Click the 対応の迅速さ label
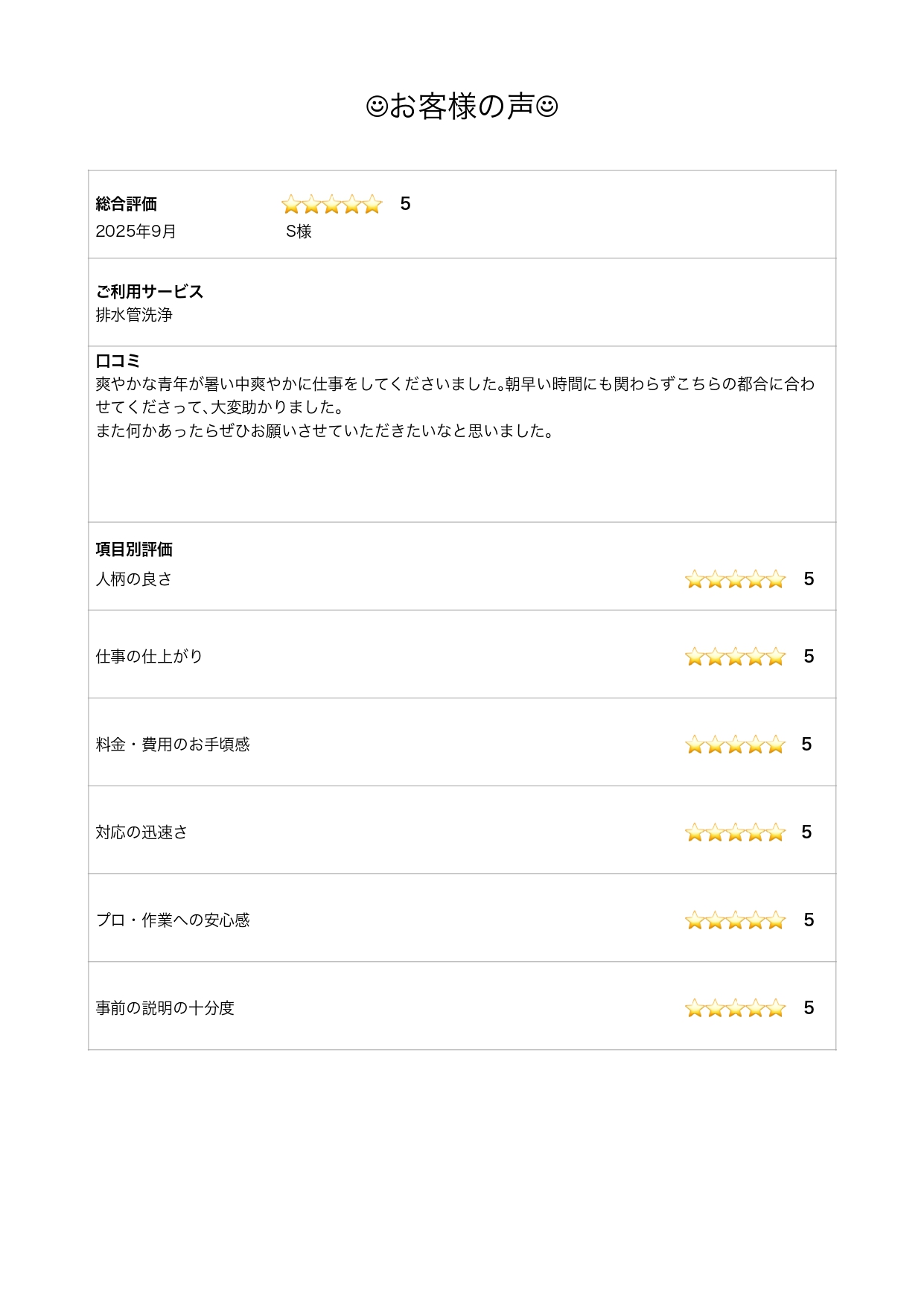This screenshot has height=1306, width=924. click(141, 832)
